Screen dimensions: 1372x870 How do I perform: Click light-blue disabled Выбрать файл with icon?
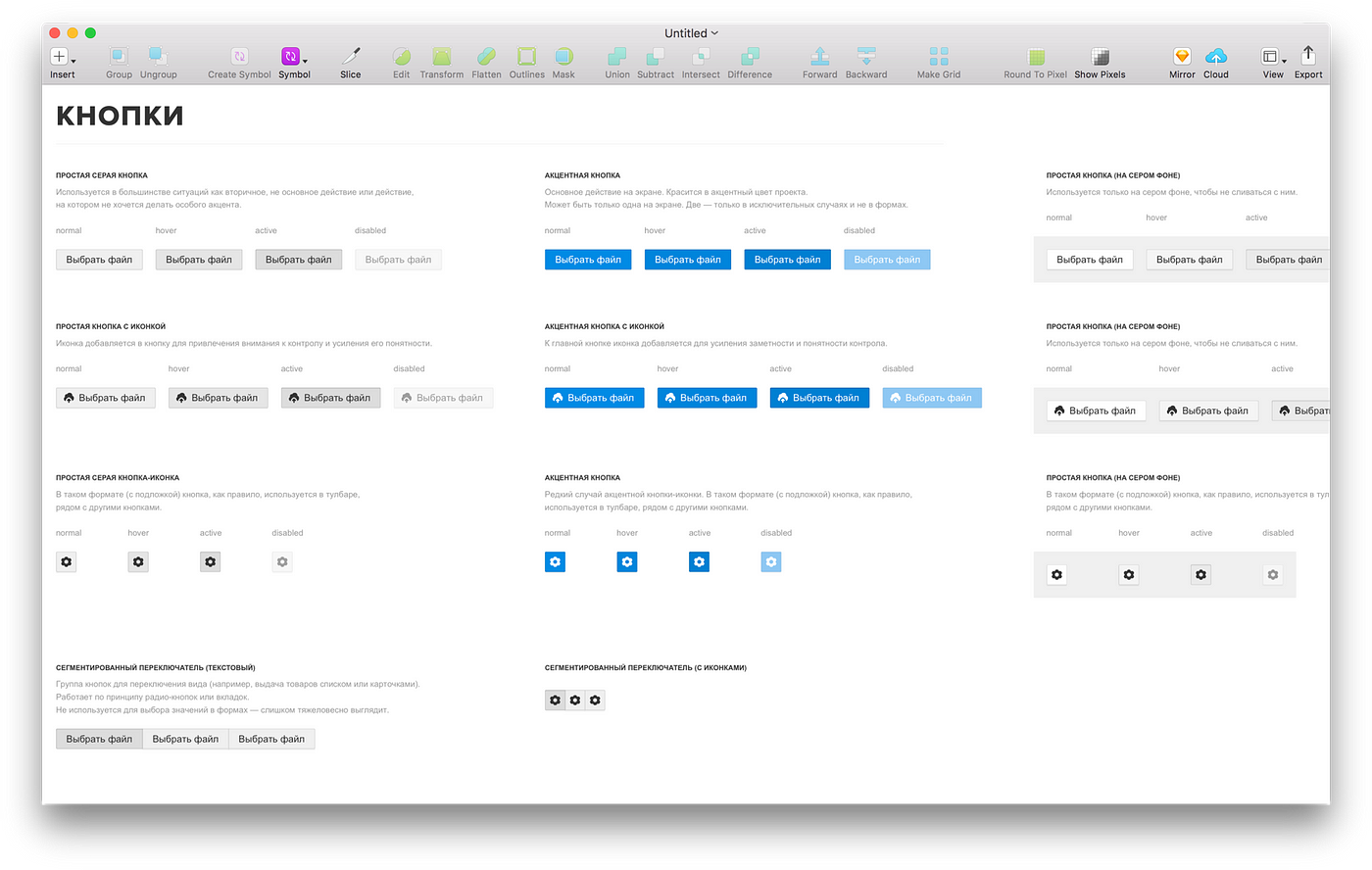[932, 398]
